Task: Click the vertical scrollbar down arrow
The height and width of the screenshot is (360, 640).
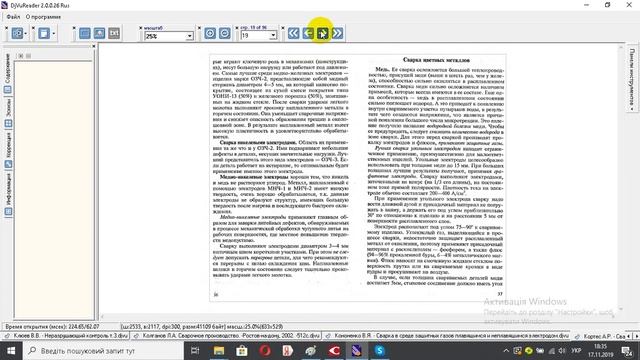Action: tap(621, 309)
